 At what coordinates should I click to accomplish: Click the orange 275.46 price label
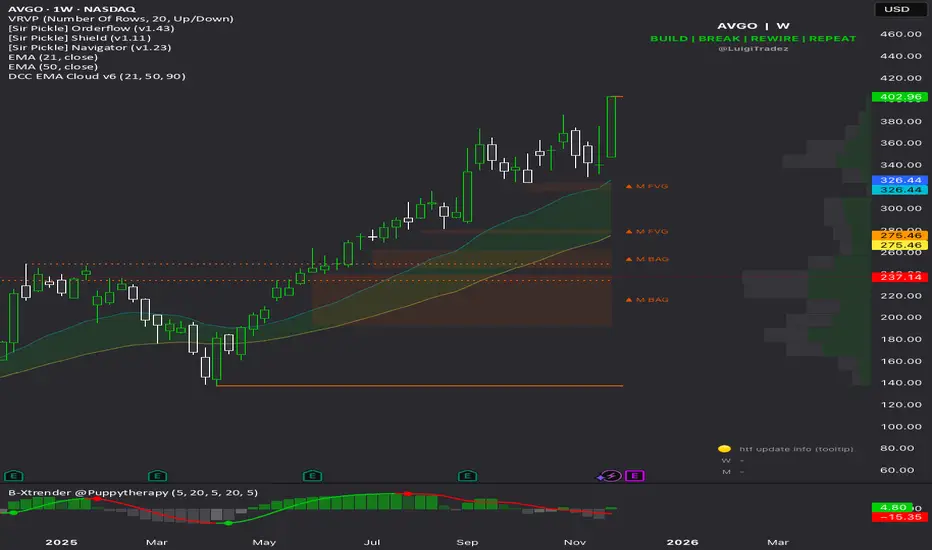point(900,235)
